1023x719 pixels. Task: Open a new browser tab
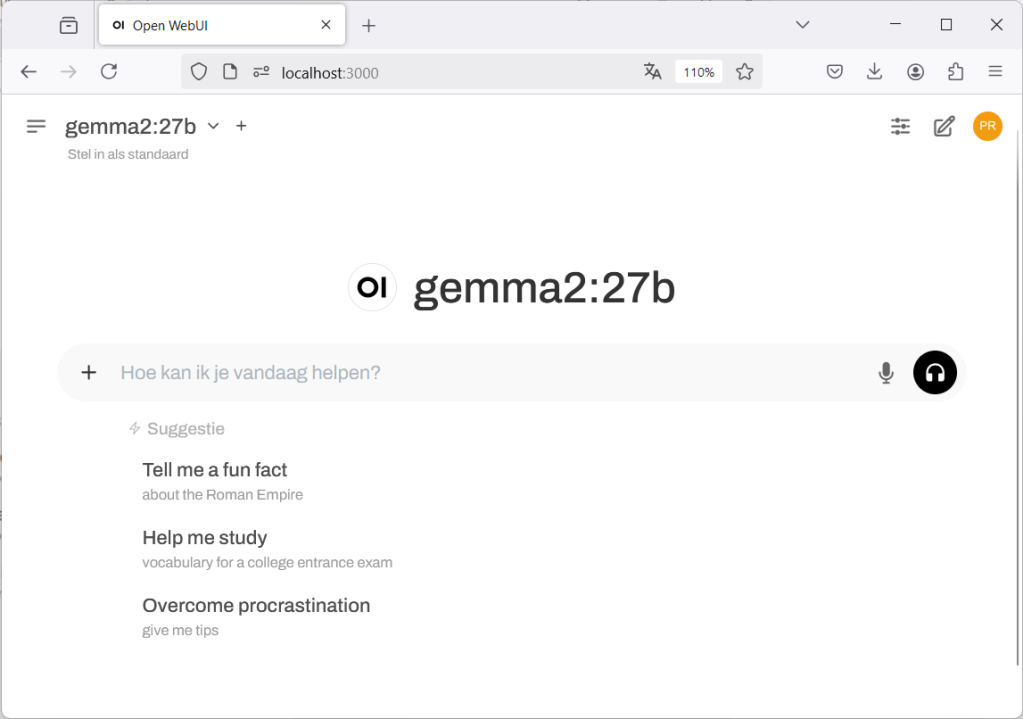click(368, 26)
